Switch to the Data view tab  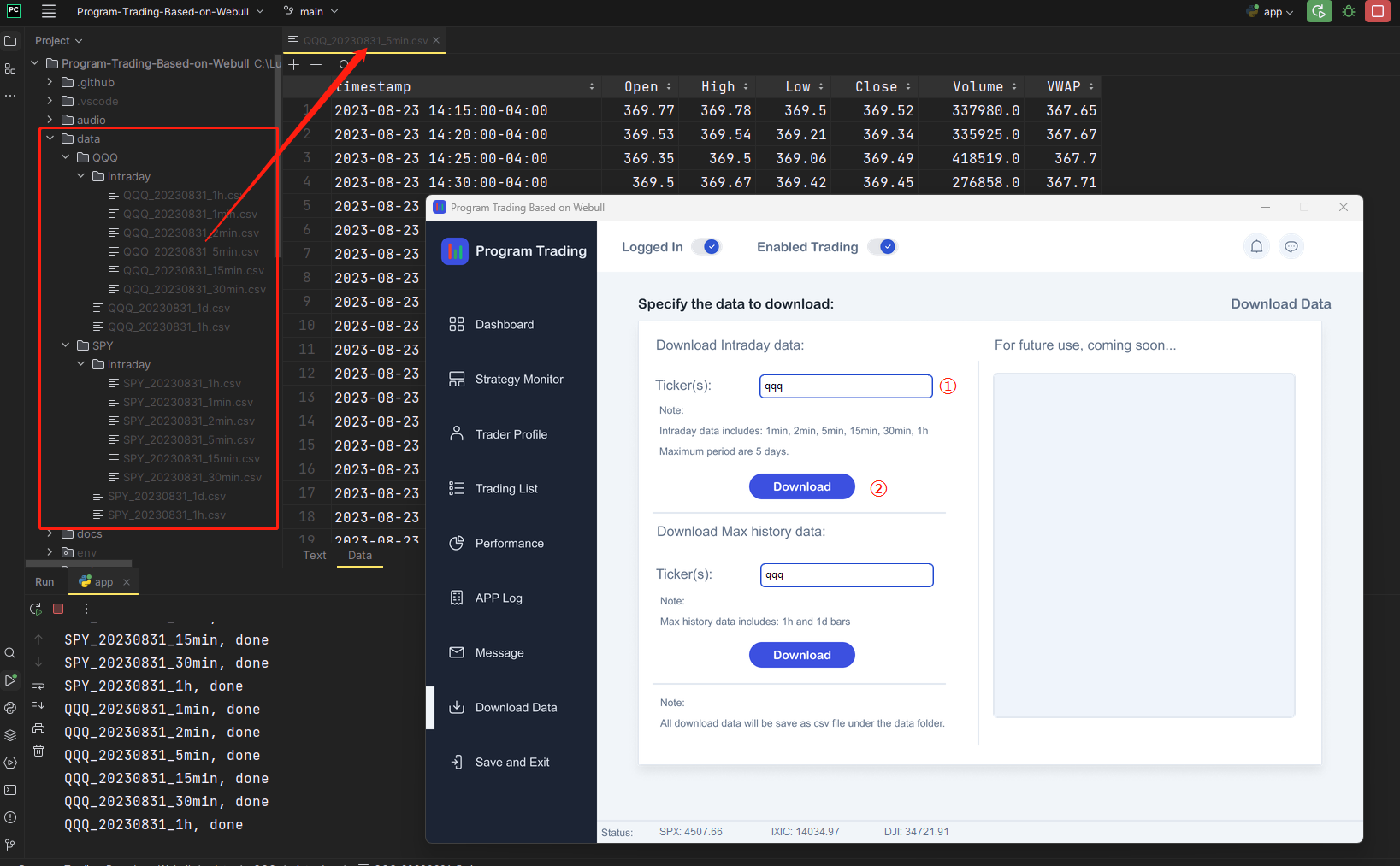click(x=360, y=556)
